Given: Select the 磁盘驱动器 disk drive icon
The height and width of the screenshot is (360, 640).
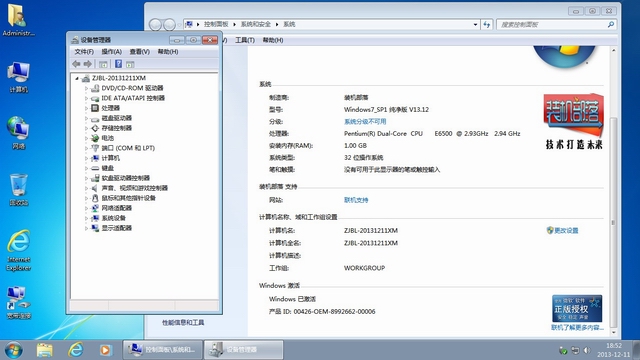Looking at the screenshot, I should 95,118.
